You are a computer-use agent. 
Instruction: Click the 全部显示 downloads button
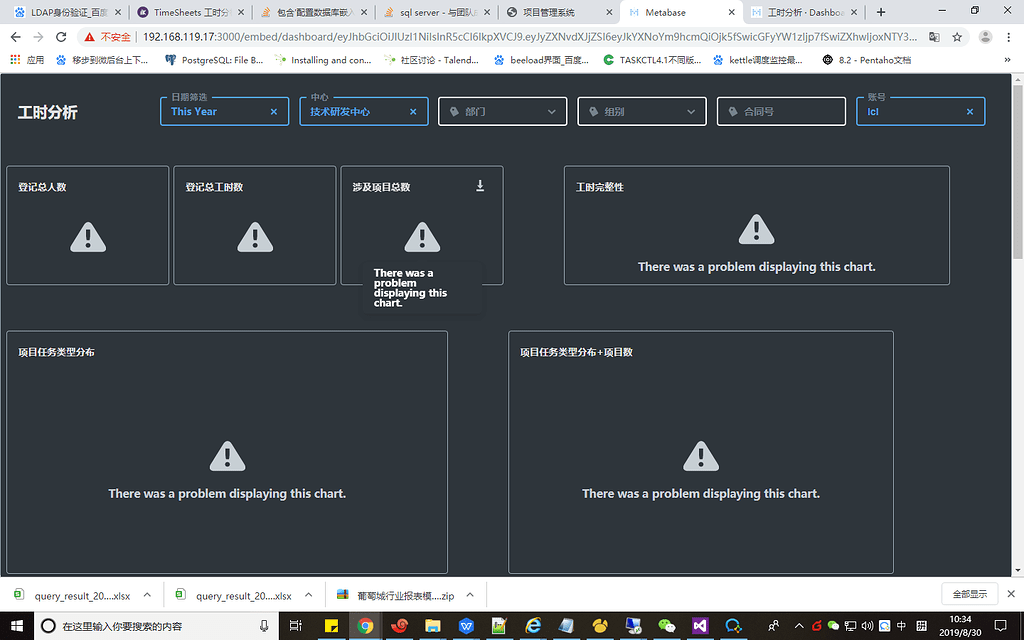(x=969, y=593)
